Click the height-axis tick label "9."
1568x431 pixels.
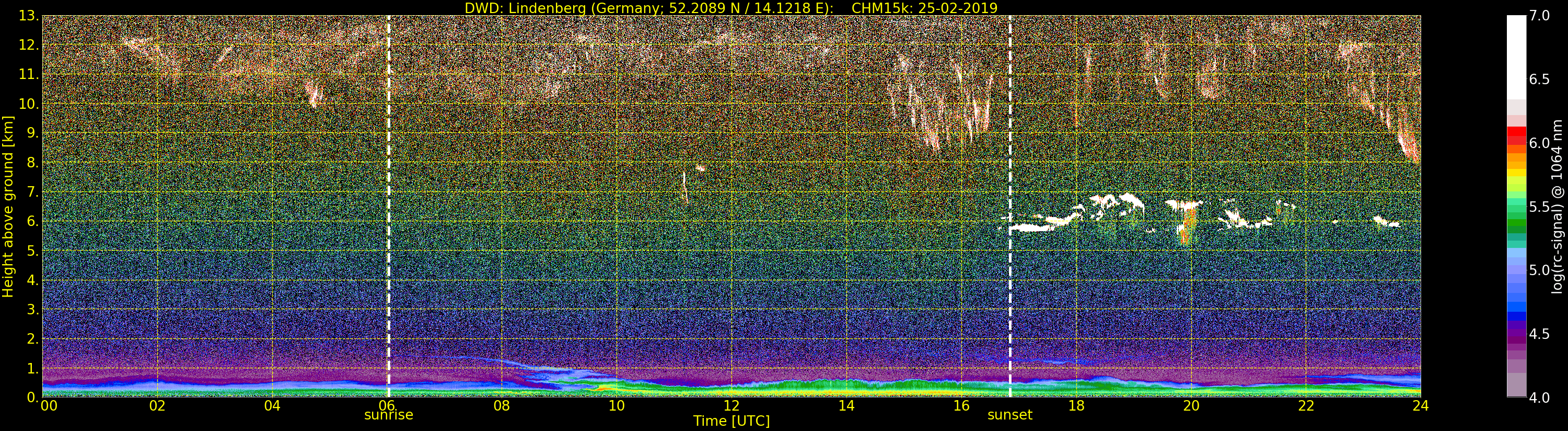click(x=32, y=133)
